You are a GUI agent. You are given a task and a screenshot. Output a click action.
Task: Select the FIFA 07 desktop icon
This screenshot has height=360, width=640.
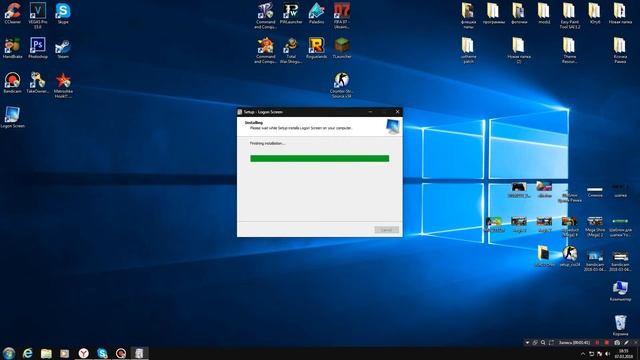click(x=342, y=16)
